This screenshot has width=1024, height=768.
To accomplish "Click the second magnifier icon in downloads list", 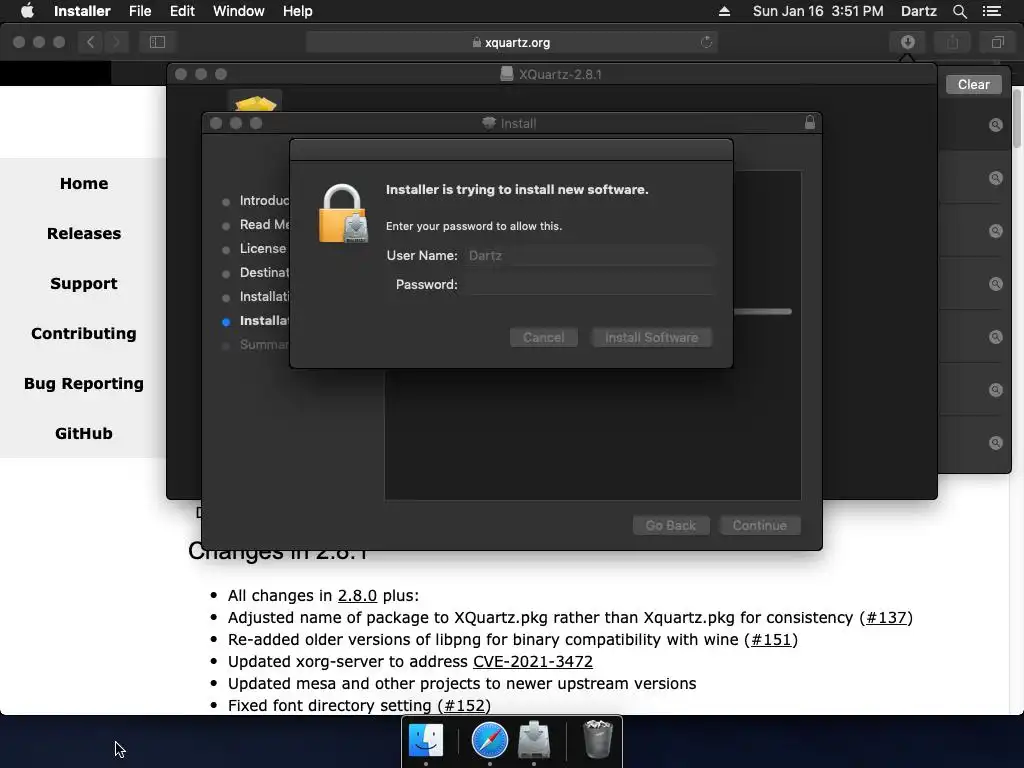I will pos(995,178).
